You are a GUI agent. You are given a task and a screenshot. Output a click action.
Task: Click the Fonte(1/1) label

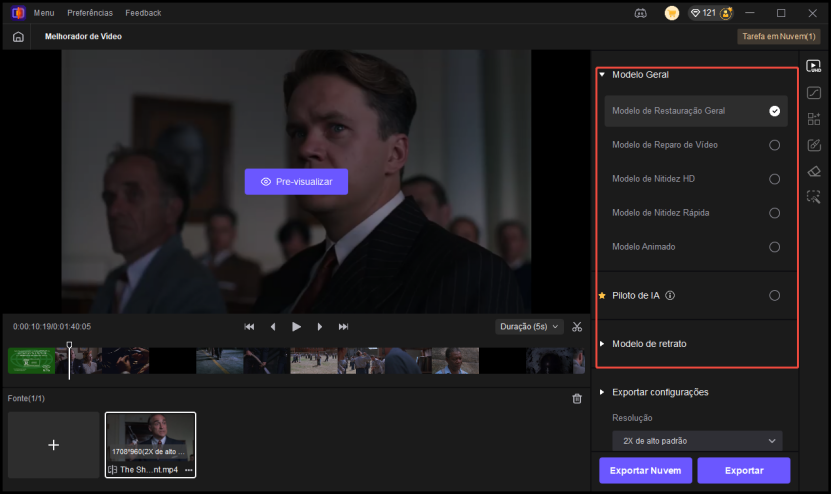tap(26, 399)
